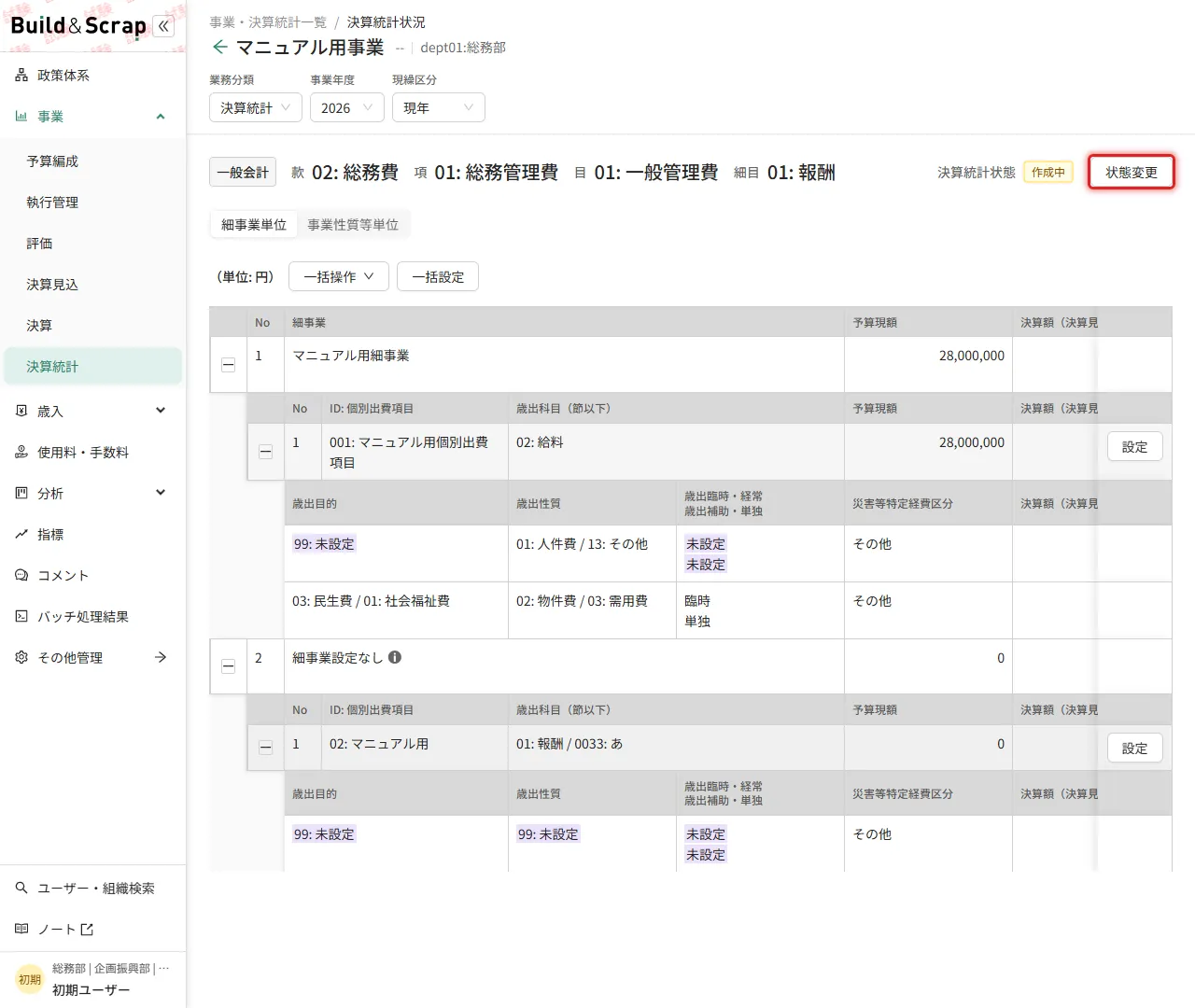This screenshot has height=1008, width=1195.
Task: Switch to the 事業性質等単位 tab
Action: (x=353, y=225)
